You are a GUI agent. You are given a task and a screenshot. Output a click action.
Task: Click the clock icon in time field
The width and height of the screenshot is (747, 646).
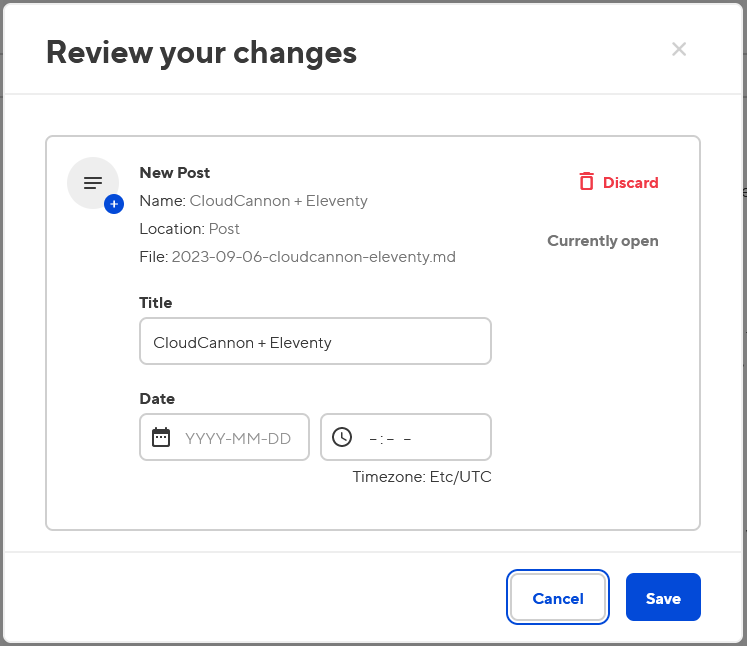pos(342,437)
